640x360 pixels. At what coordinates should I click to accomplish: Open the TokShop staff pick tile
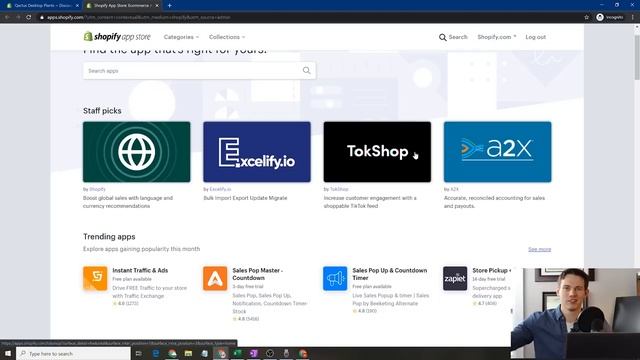click(x=377, y=152)
